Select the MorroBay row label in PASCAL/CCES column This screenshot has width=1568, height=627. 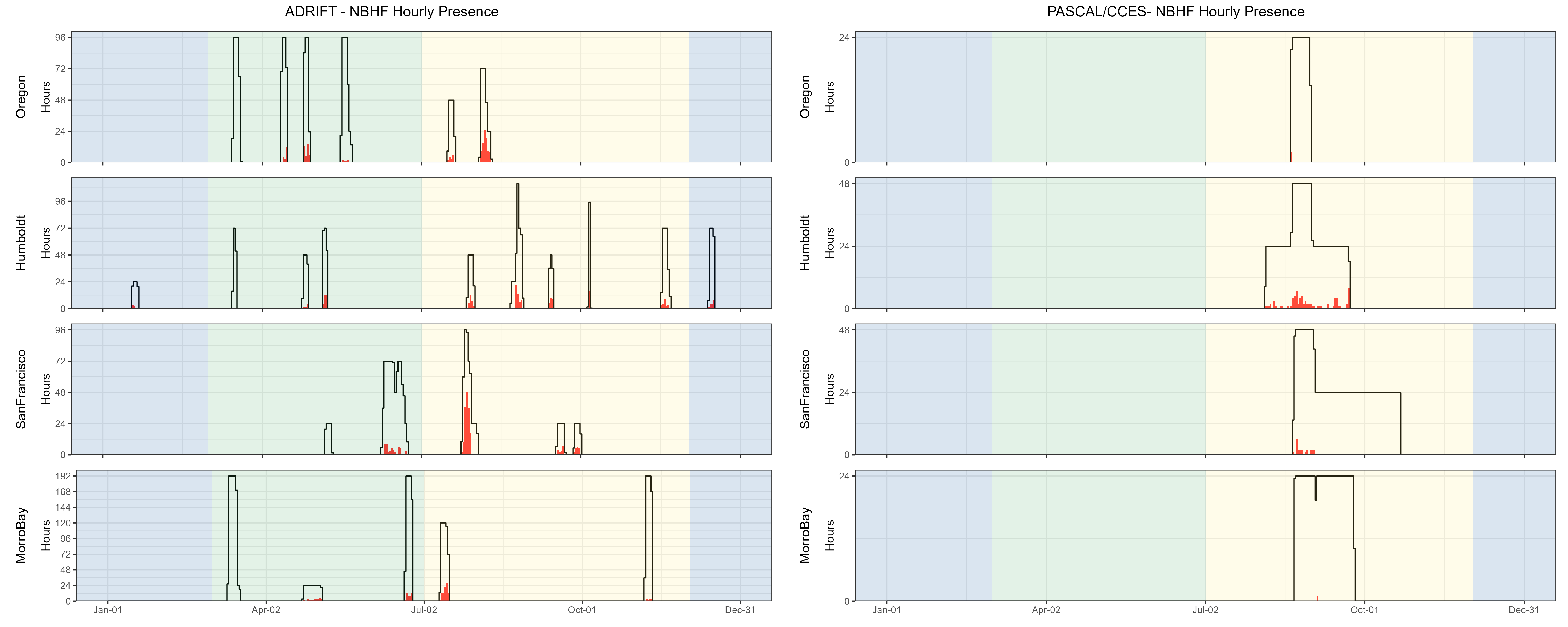[805, 535]
